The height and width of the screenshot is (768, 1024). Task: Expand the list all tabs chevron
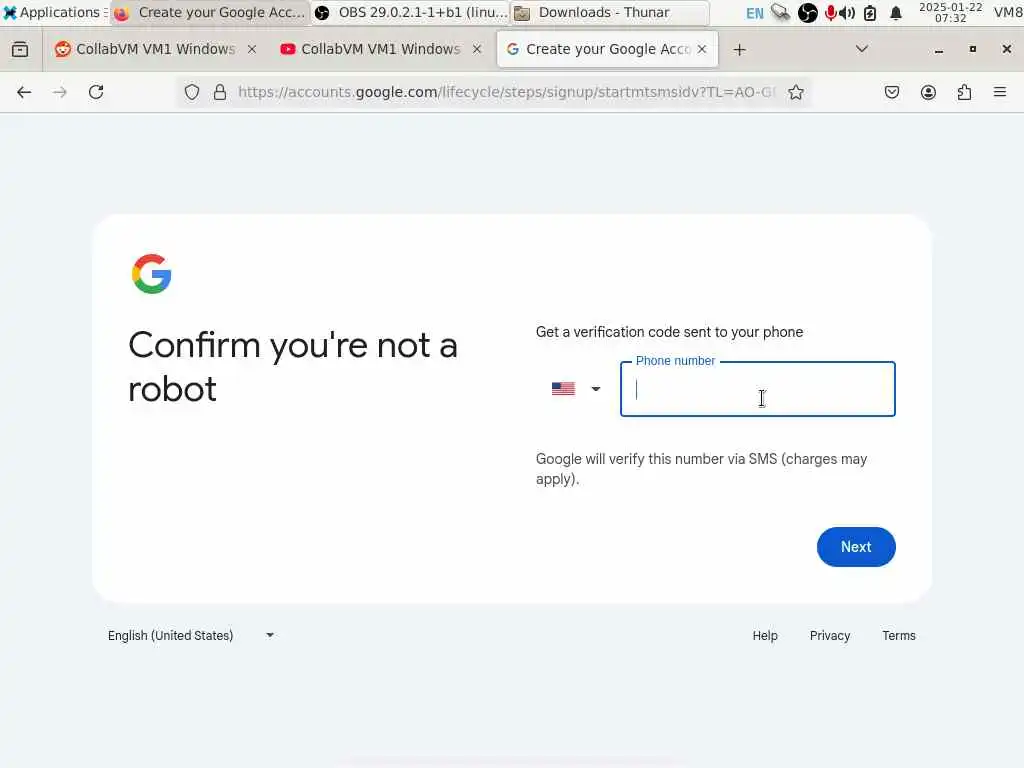point(861,49)
